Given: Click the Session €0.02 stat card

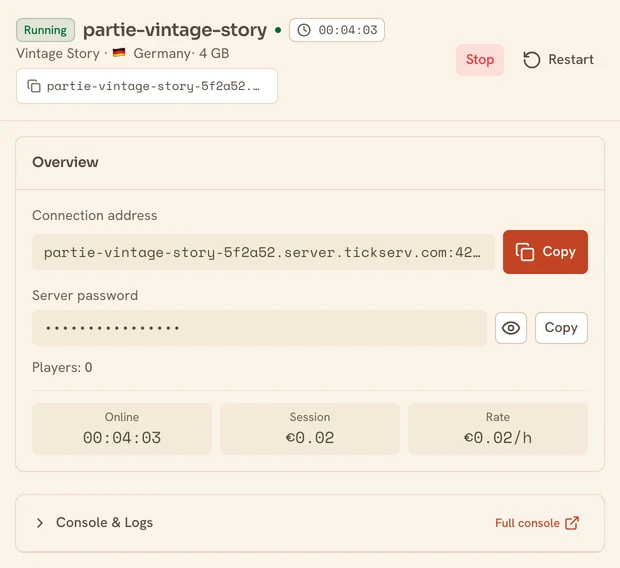Looking at the screenshot, I should 310,429.
